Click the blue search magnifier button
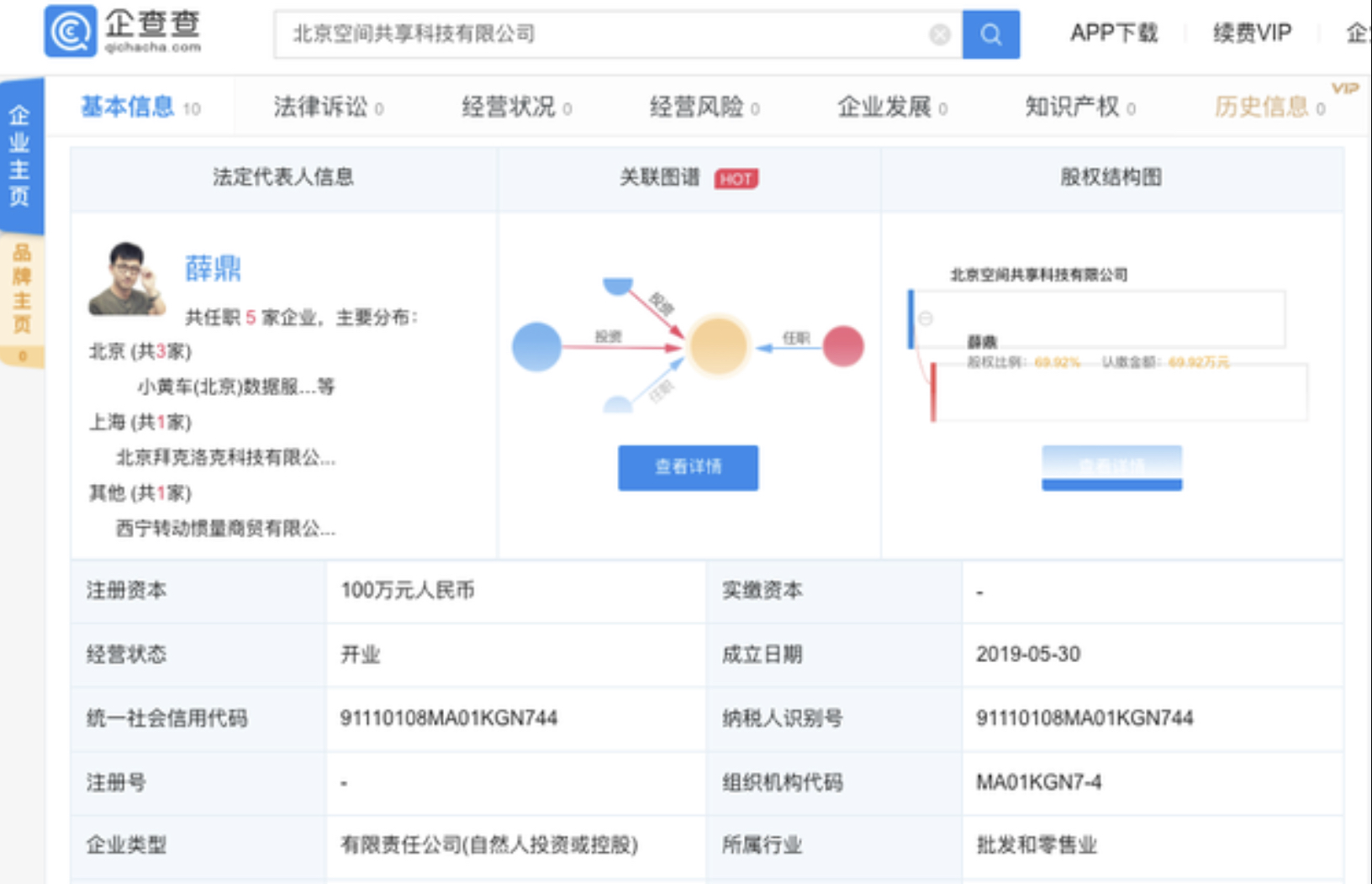Screen dimensions: 1372x884 click(990, 34)
